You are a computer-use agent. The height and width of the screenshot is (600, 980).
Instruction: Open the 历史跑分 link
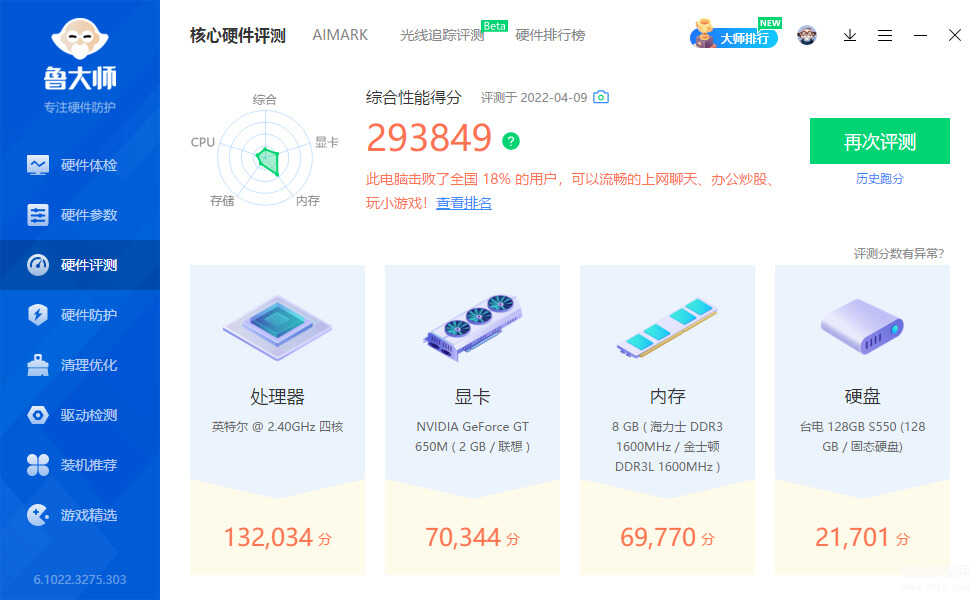point(879,179)
